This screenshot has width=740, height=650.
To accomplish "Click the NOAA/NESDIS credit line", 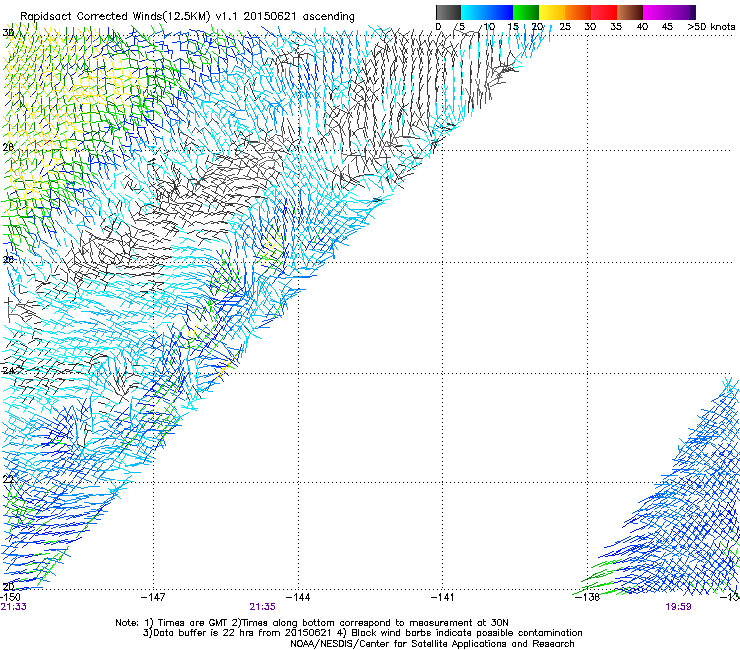I will [432, 644].
